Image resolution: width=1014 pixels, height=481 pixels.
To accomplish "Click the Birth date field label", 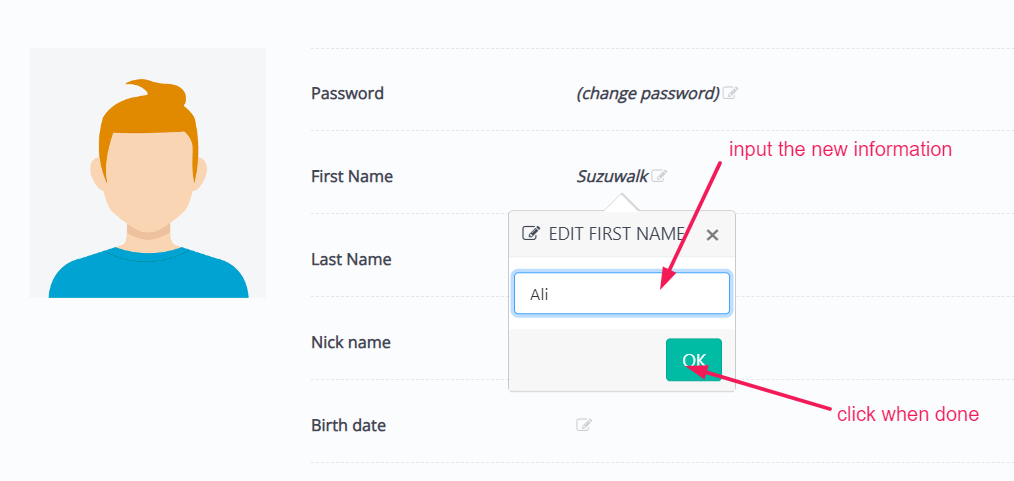I will pos(348,426).
